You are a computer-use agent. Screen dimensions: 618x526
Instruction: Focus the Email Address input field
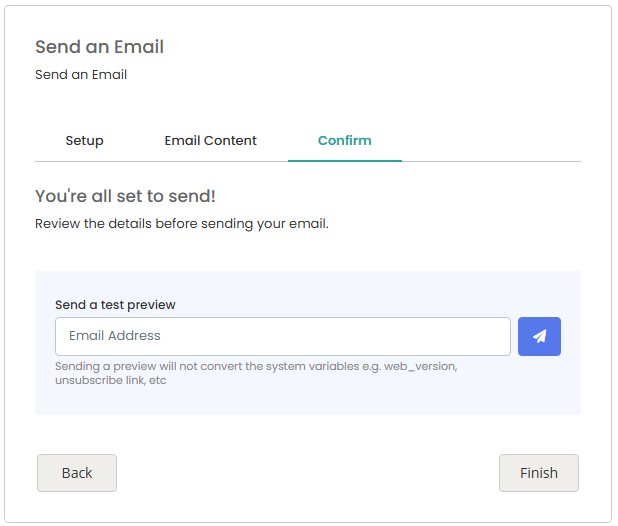click(x=283, y=336)
